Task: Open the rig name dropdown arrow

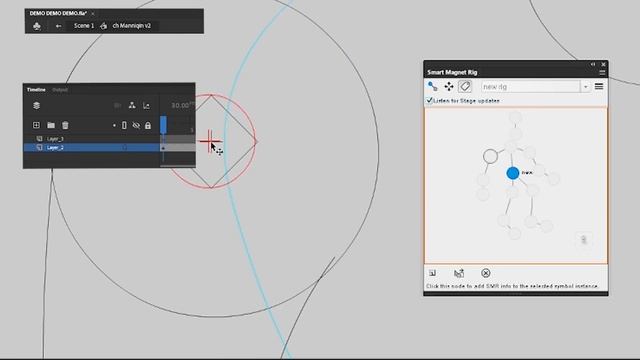Action: (586, 87)
